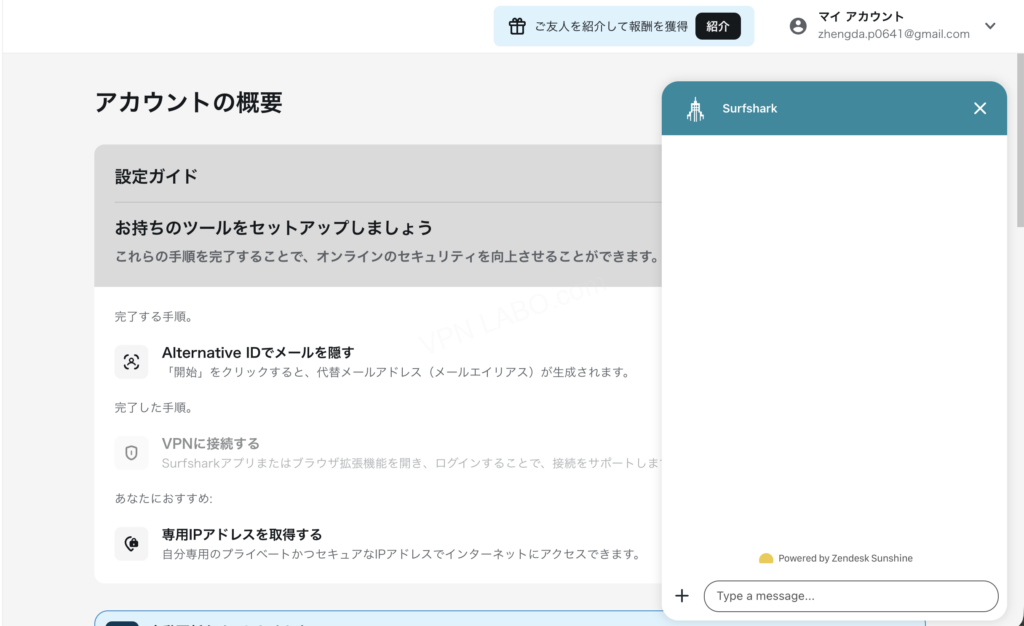The height and width of the screenshot is (626, 1024).
Task: Click the account profile avatar icon
Action: 797,26
